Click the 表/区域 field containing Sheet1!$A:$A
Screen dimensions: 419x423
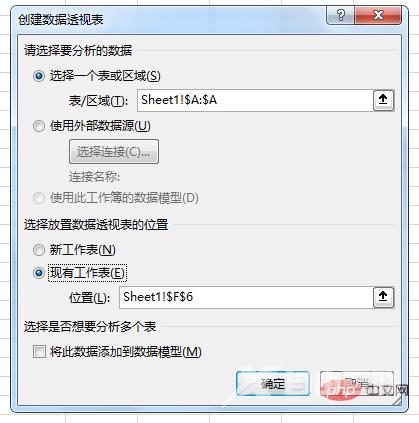pyautogui.click(x=255, y=100)
